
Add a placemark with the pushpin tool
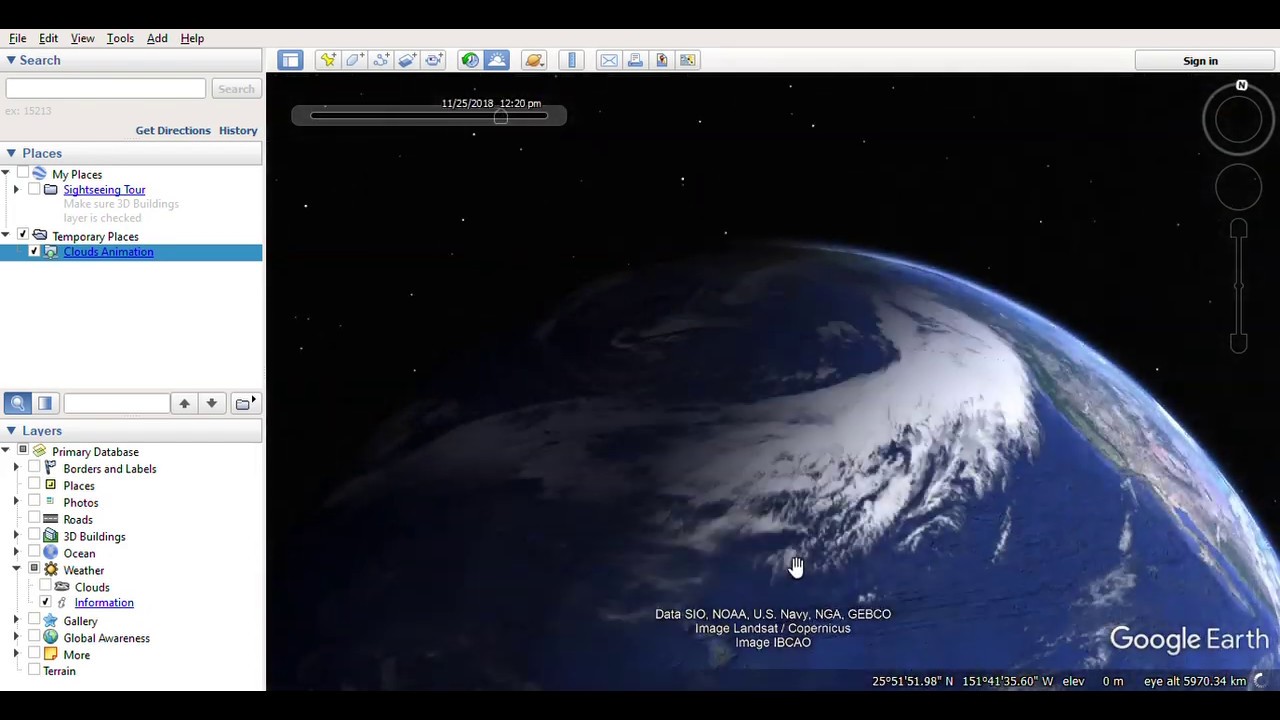click(328, 60)
